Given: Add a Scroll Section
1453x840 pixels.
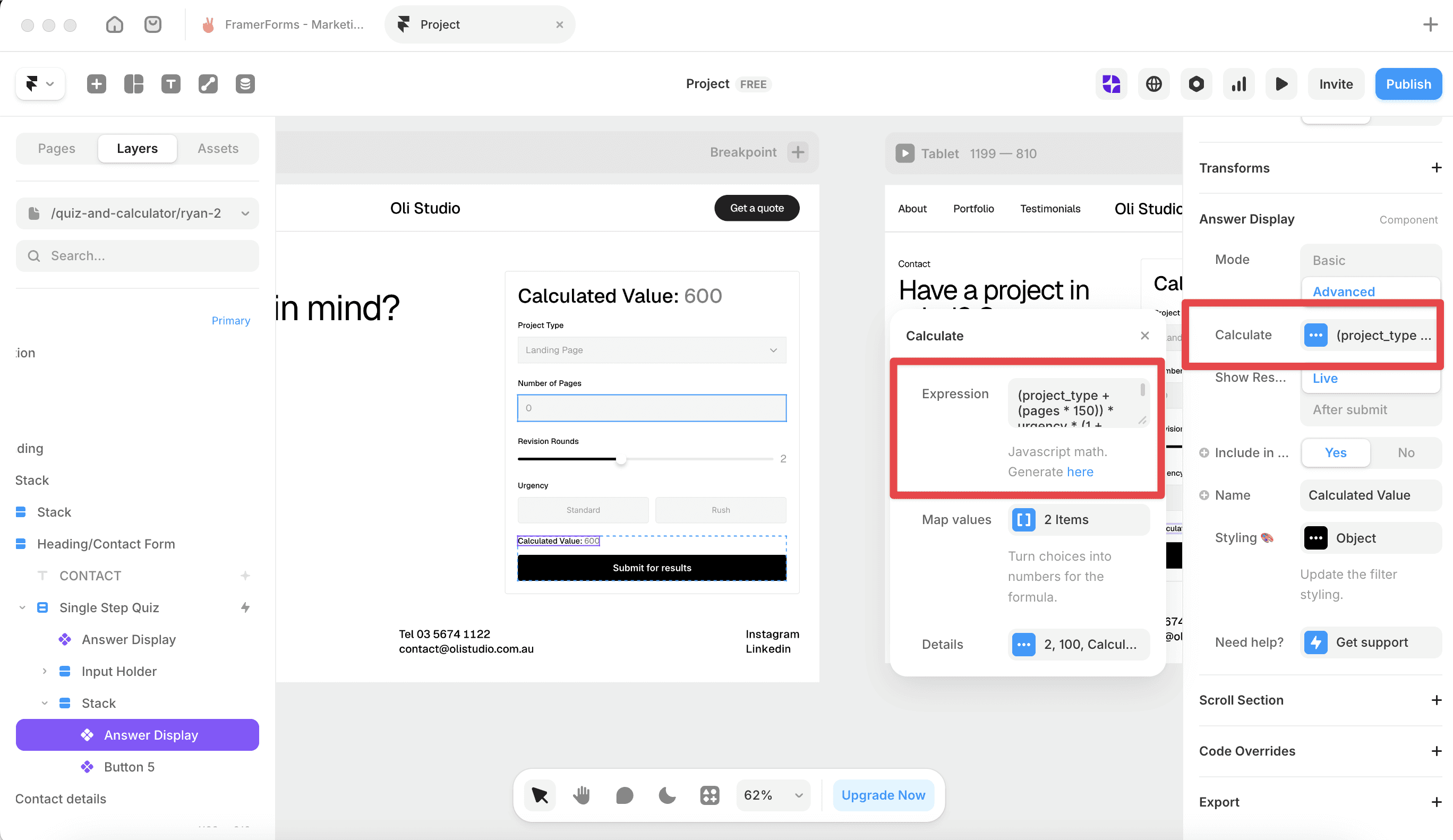Looking at the screenshot, I should [x=1437, y=700].
